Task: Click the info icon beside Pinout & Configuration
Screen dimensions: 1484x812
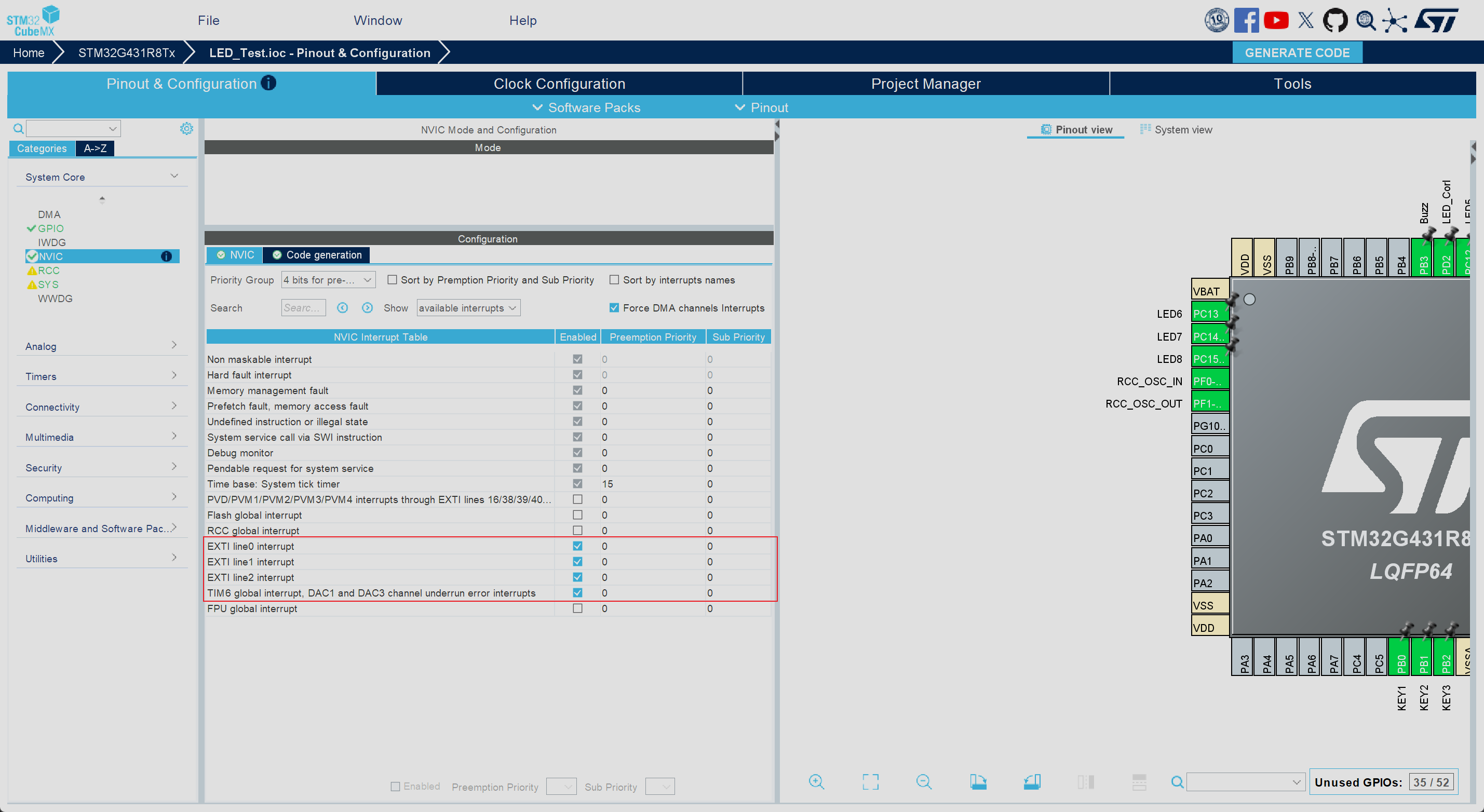Action: [268, 83]
